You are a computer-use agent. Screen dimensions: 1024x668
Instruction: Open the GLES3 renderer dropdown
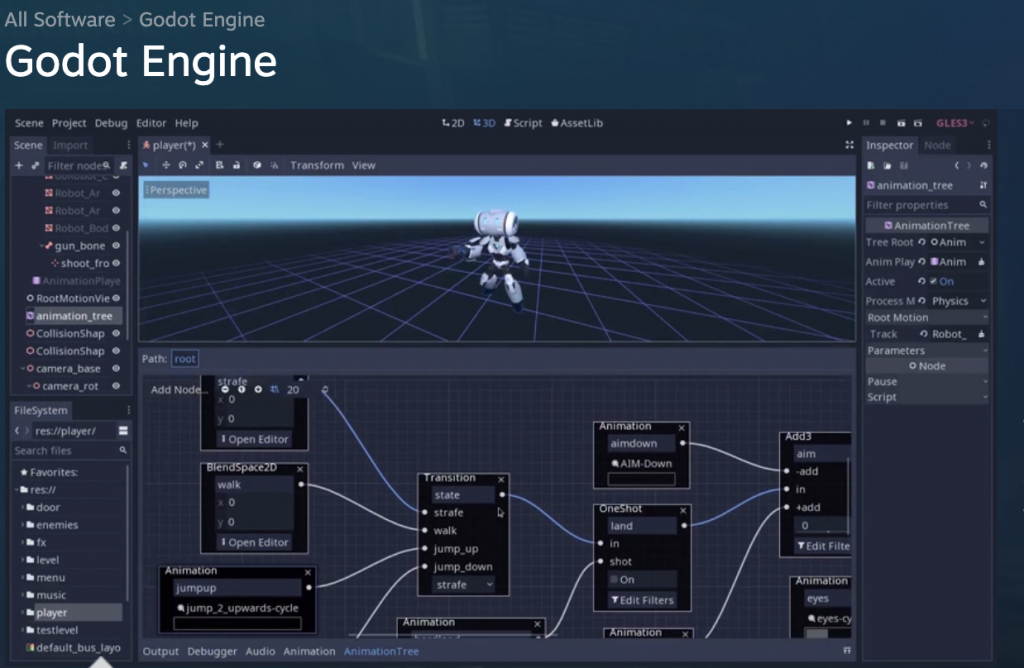955,123
